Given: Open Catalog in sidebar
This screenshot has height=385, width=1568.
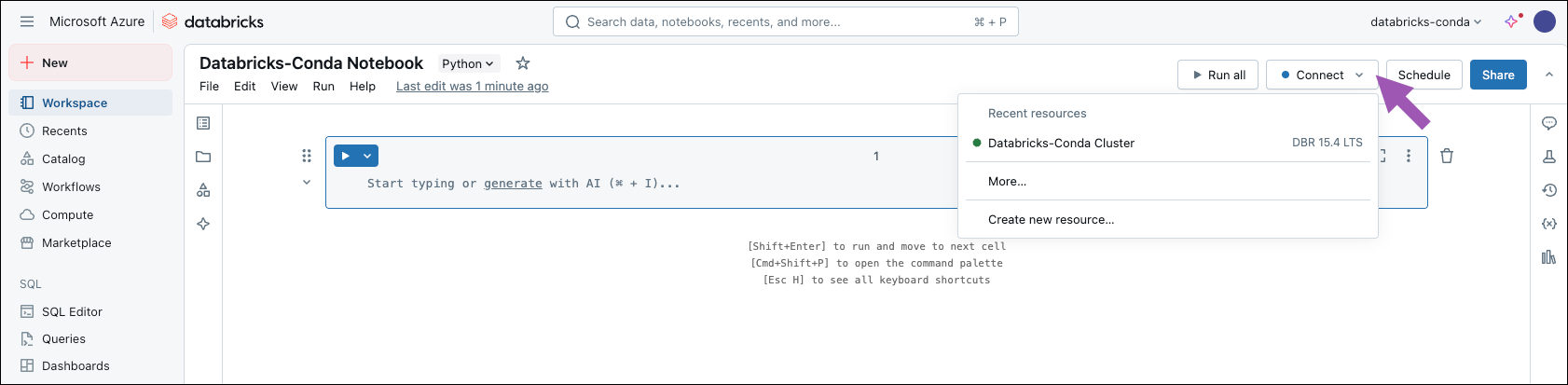Looking at the screenshot, I should pyautogui.click(x=90, y=158).
